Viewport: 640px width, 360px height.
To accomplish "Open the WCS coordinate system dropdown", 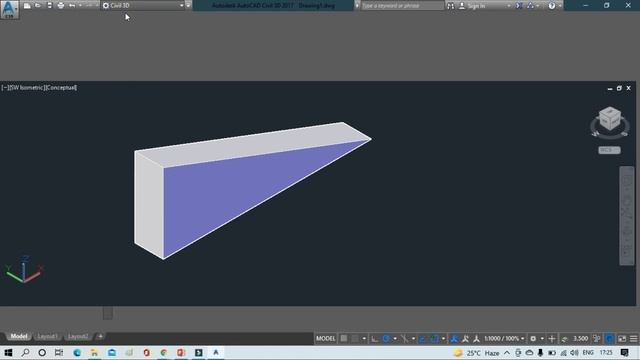I will (609, 150).
